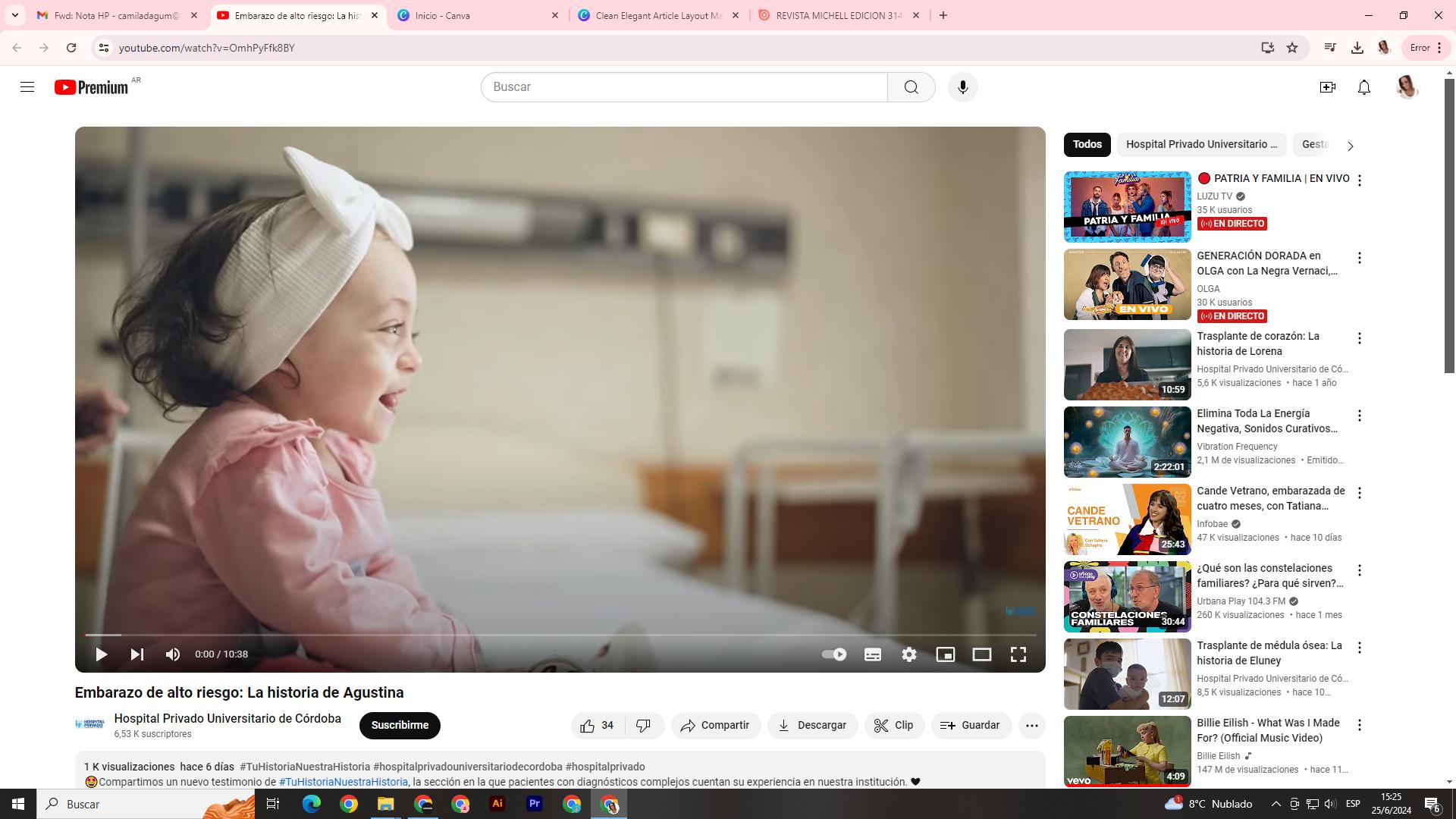
Task: Click the Suscribirme button
Action: pos(400,726)
